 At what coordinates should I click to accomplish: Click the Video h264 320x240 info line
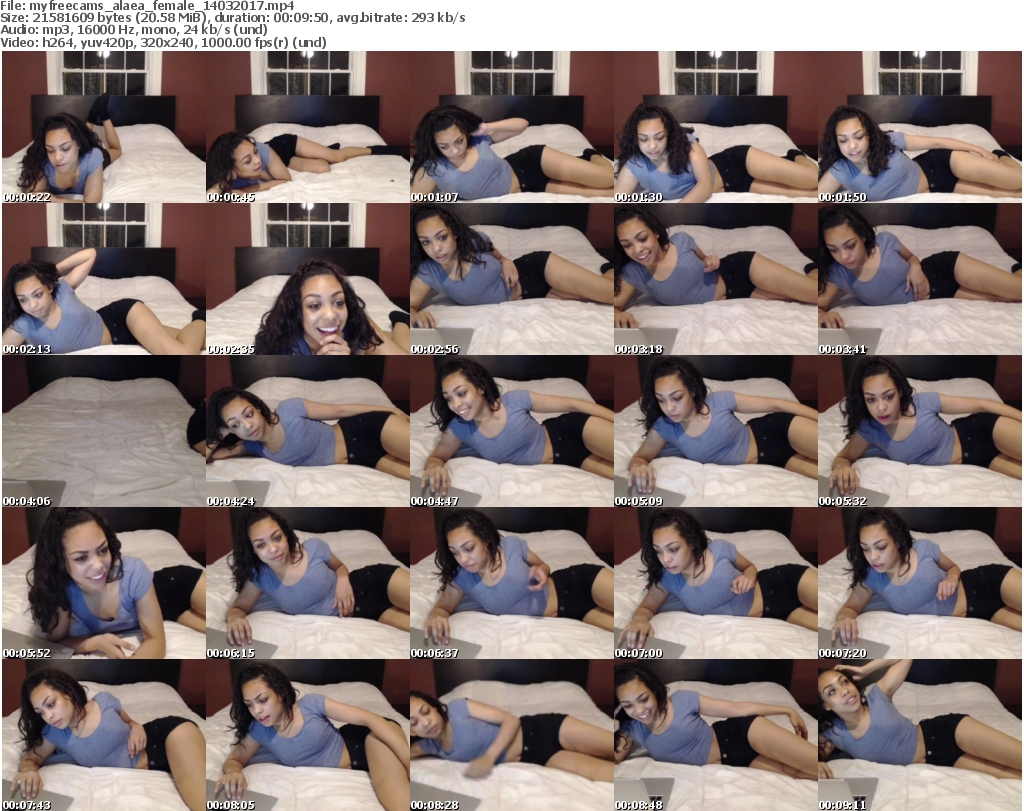tap(163, 42)
